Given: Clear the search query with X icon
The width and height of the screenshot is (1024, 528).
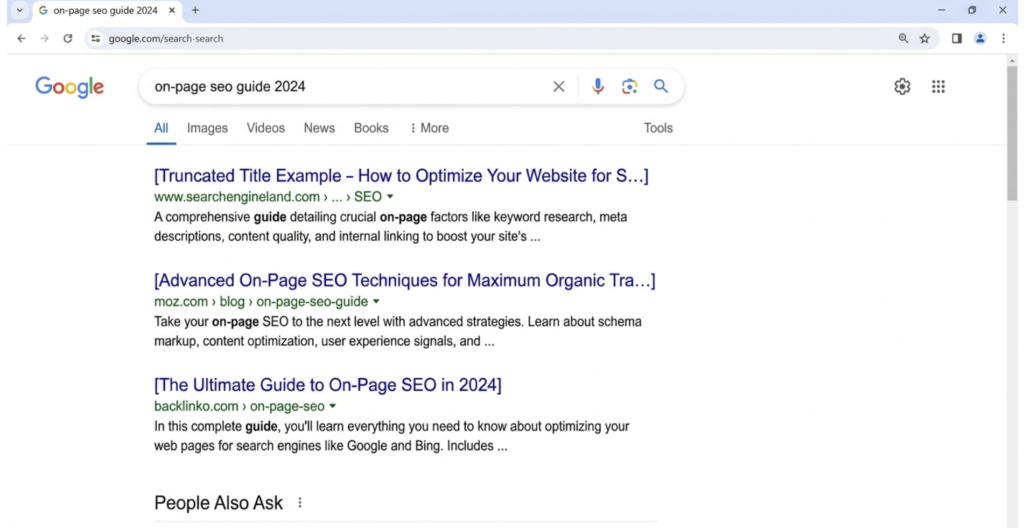Looking at the screenshot, I should coord(559,86).
